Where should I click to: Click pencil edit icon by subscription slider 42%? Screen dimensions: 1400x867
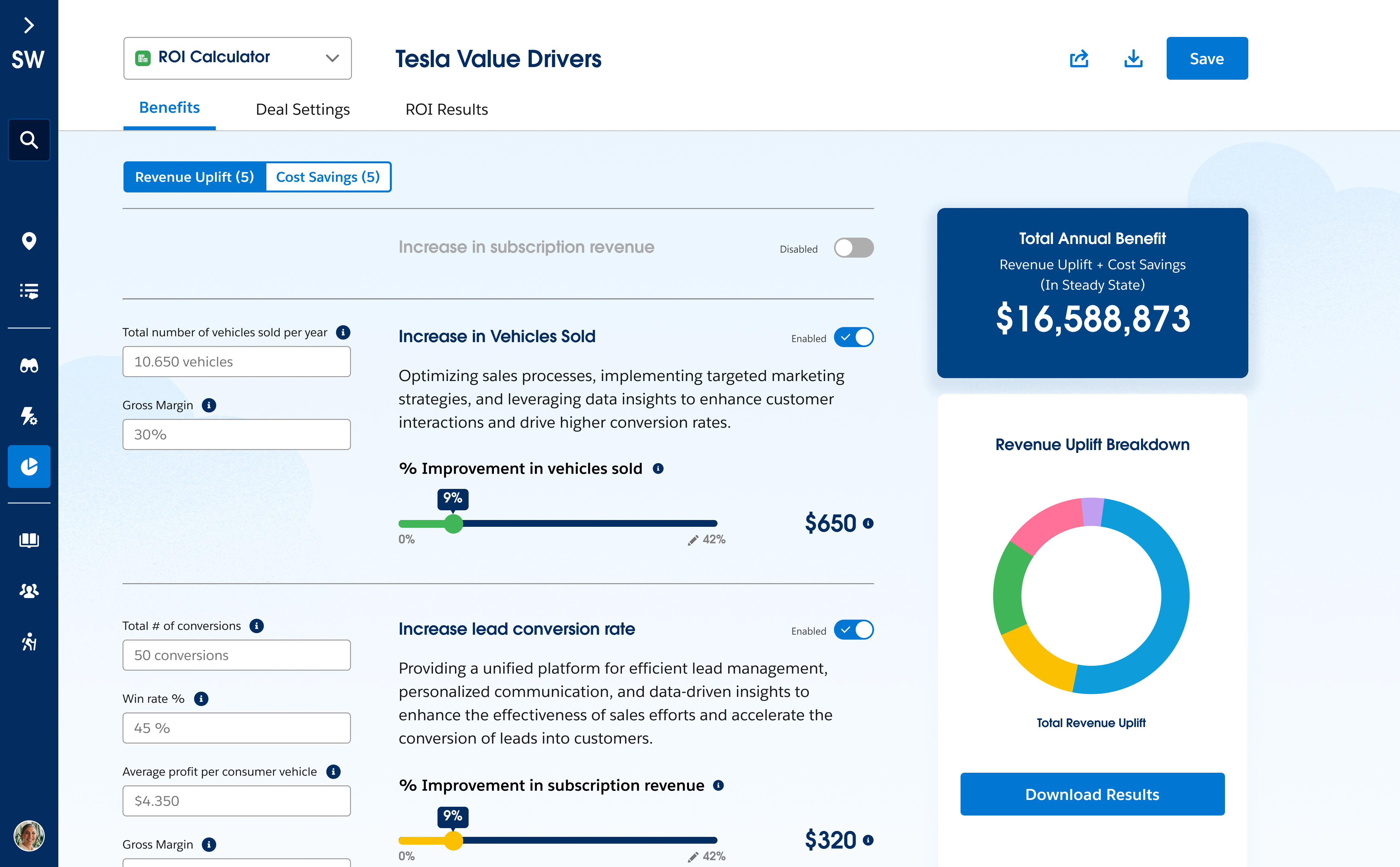pos(693,857)
